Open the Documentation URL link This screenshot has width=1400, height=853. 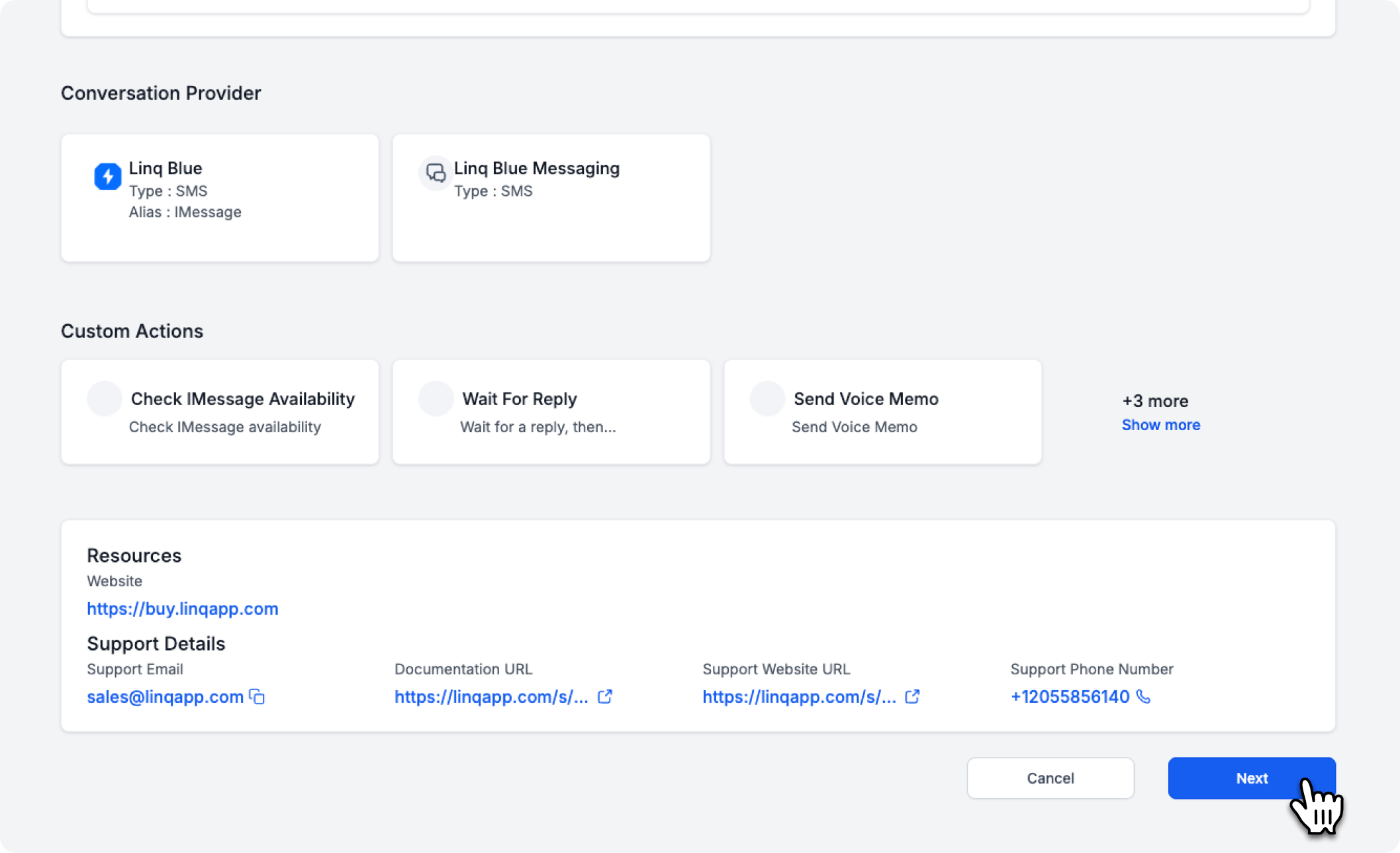tap(491, 697)
